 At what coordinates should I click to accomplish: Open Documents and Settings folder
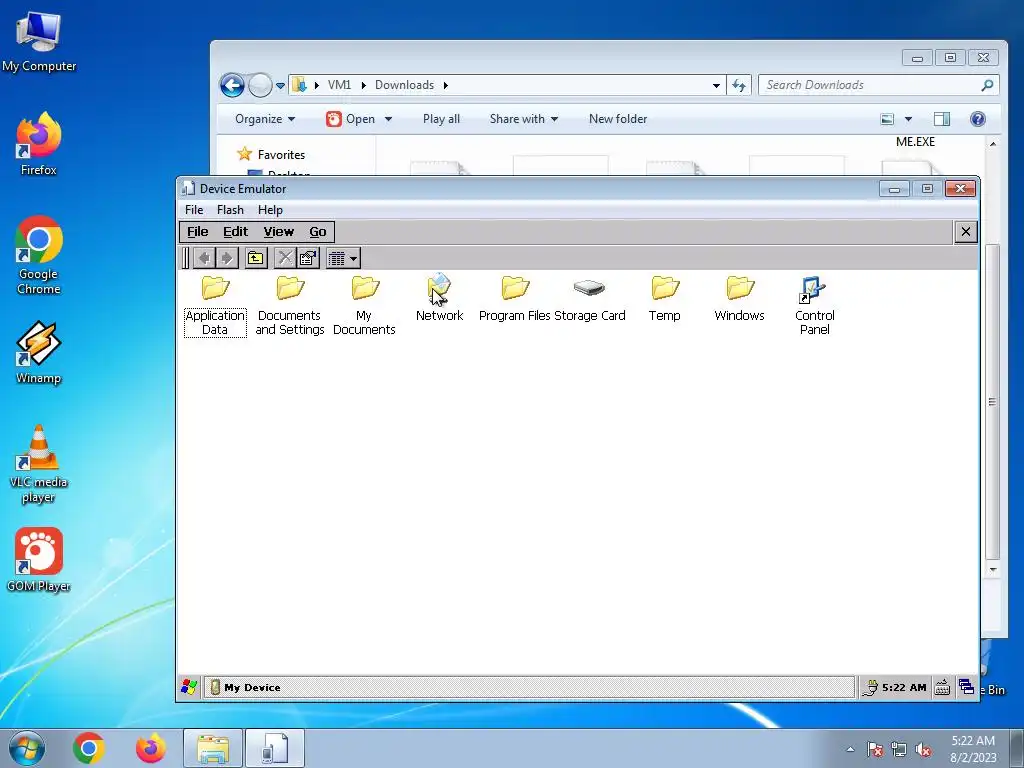[x=289, y=305]
